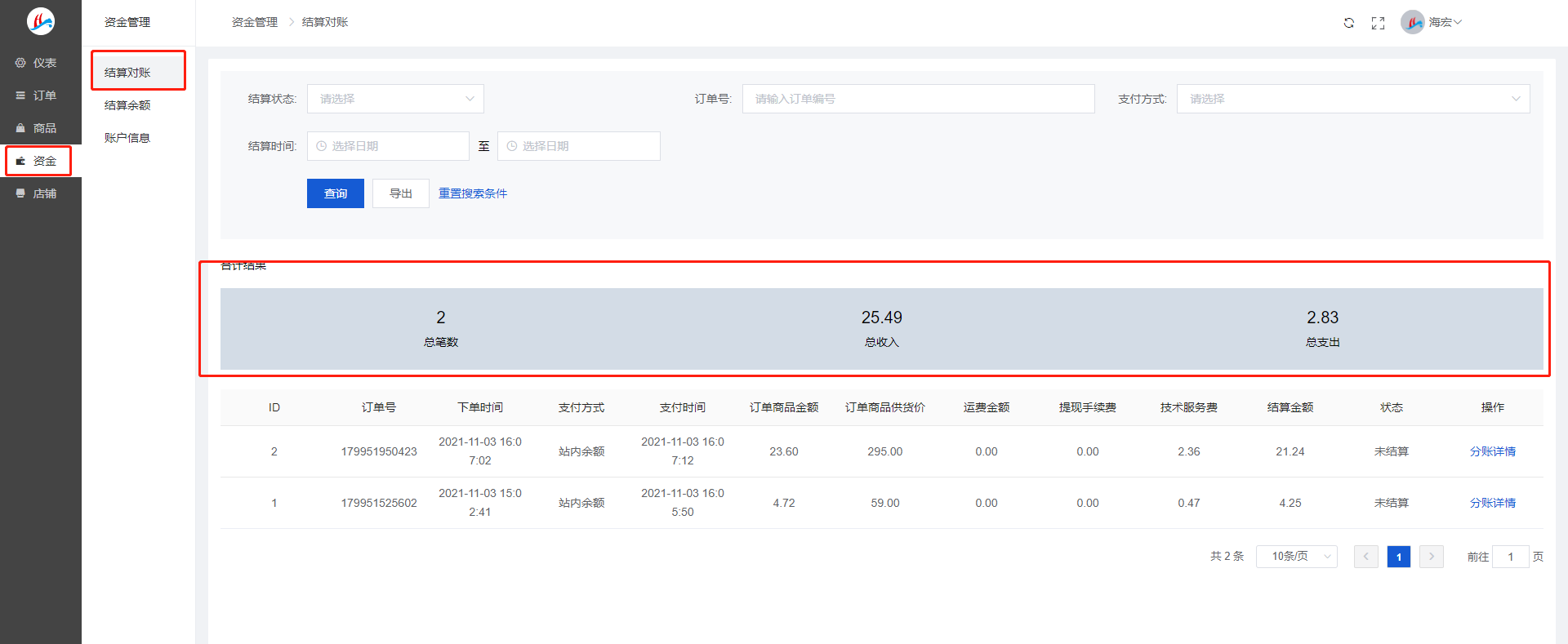Open 分账详情 for order 179951950423
Screen dimensions: 1568x644
1493,451
